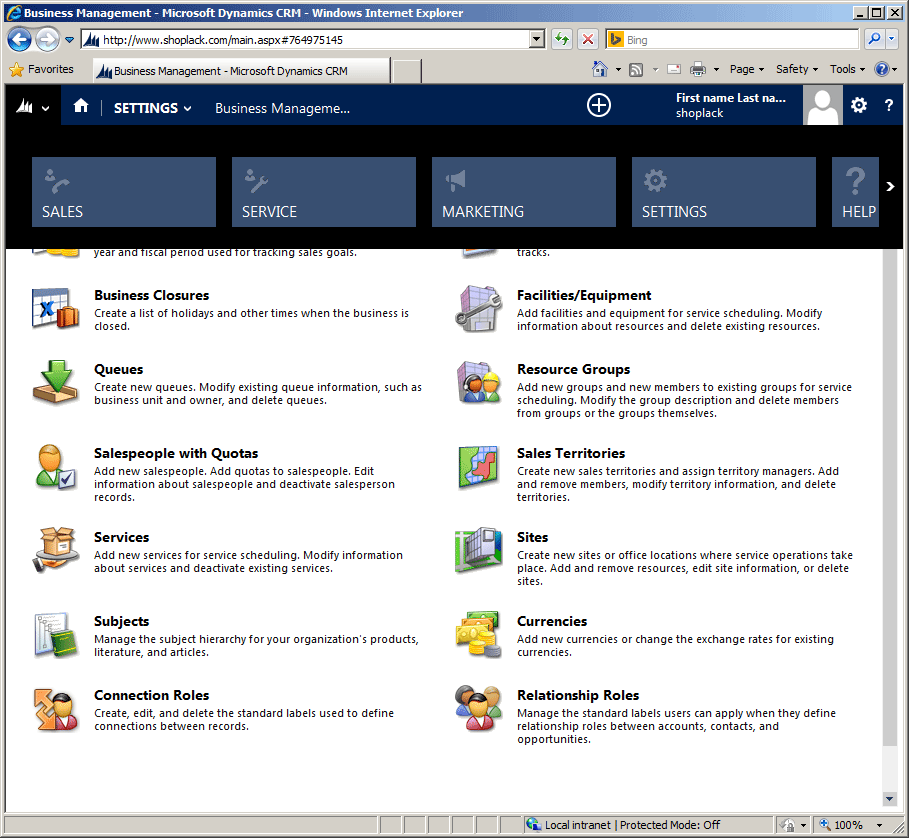Open CRM help question mark icon
The width and height of the screenshot is (909, 838).
(x=889, y=105)
